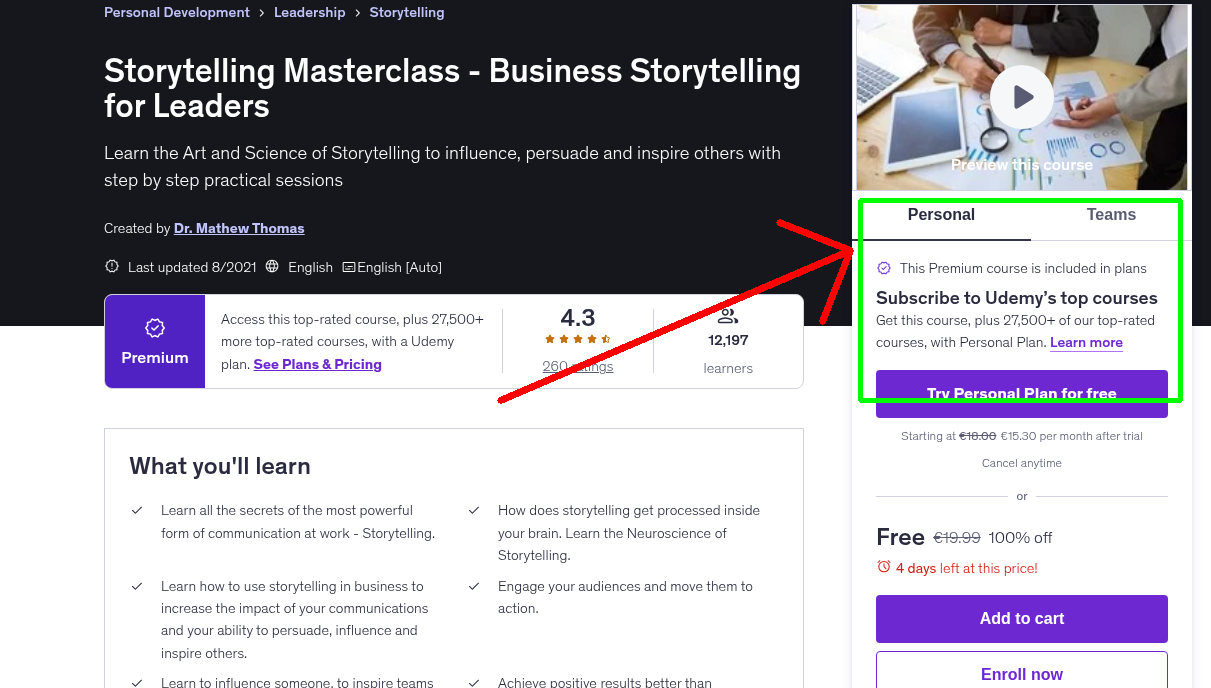Click the 'Preview this course' caption
1211x688 pixels.
pos(1022,165)
